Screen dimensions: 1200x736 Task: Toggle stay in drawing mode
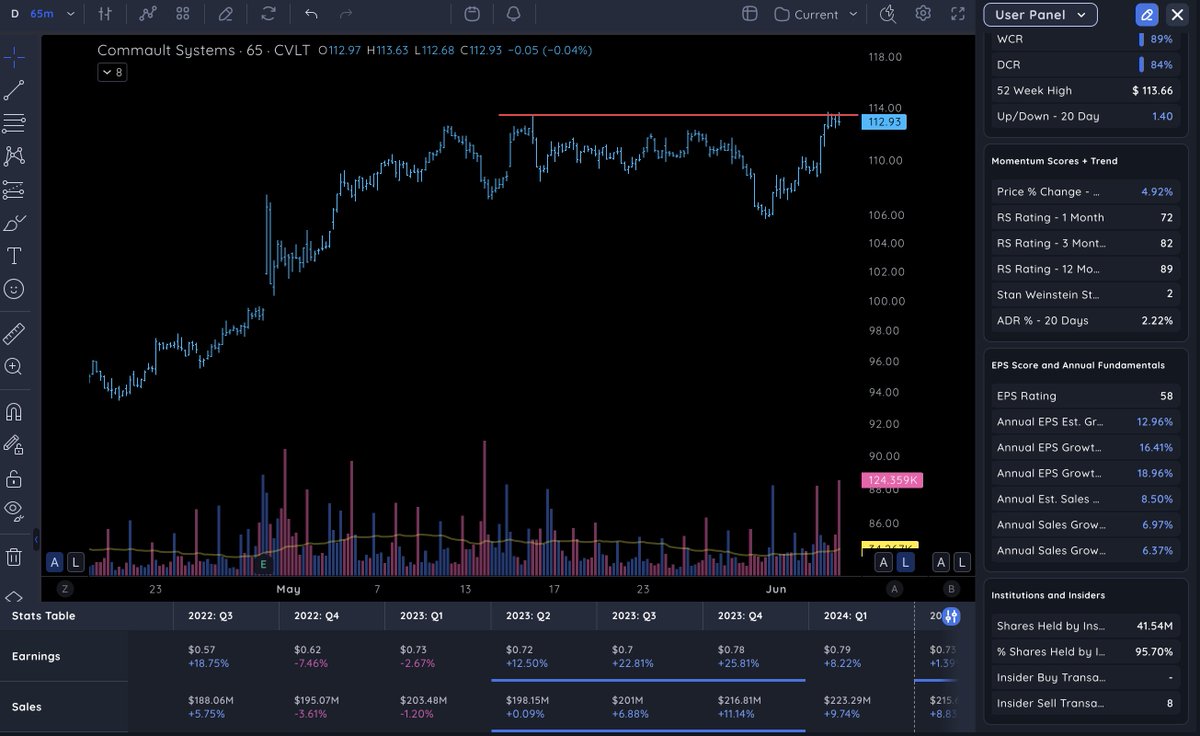pos(14,444)
